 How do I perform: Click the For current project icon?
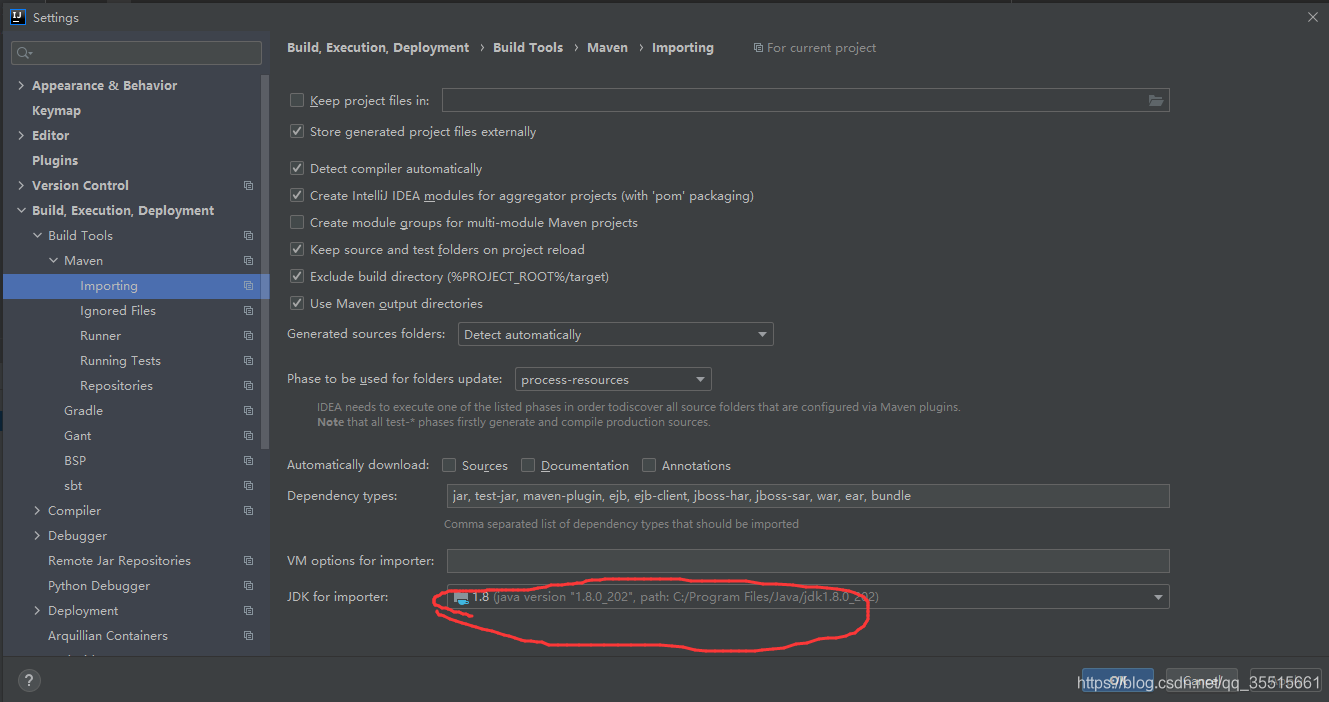(x=758, y=47)
